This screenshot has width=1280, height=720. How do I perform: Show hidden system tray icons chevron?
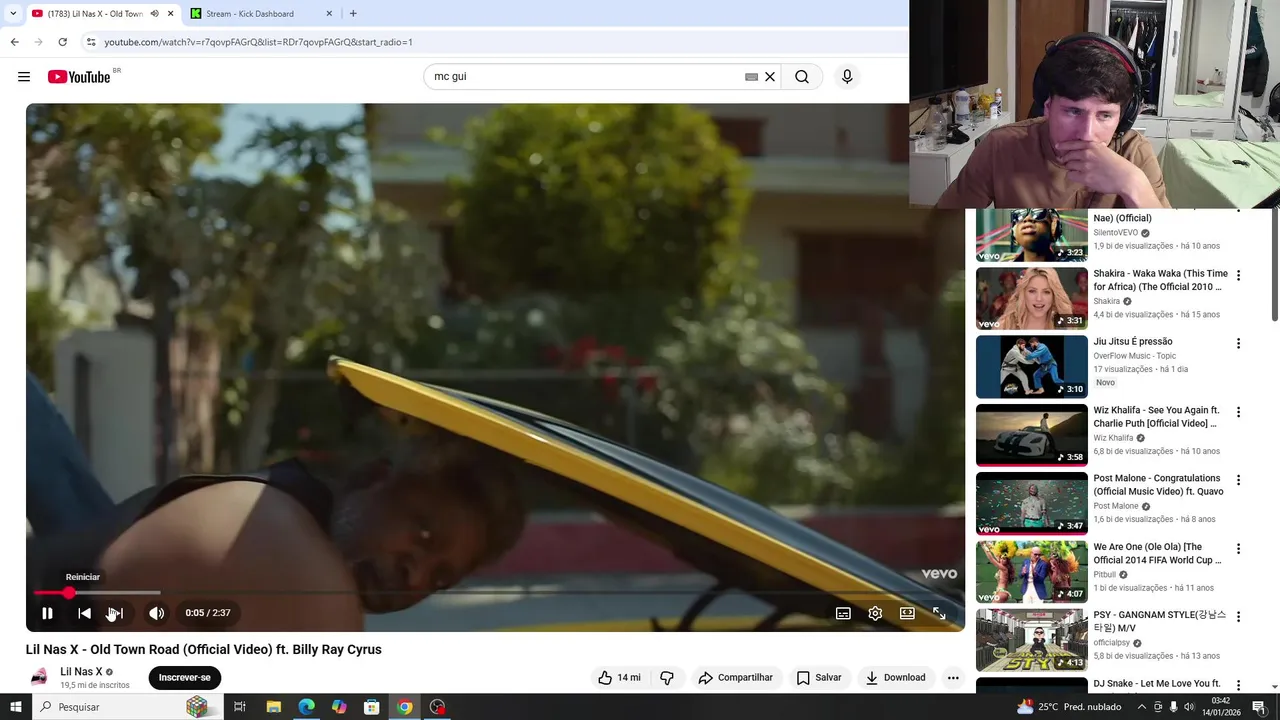pyautogui.click(x=1142, y=707)
